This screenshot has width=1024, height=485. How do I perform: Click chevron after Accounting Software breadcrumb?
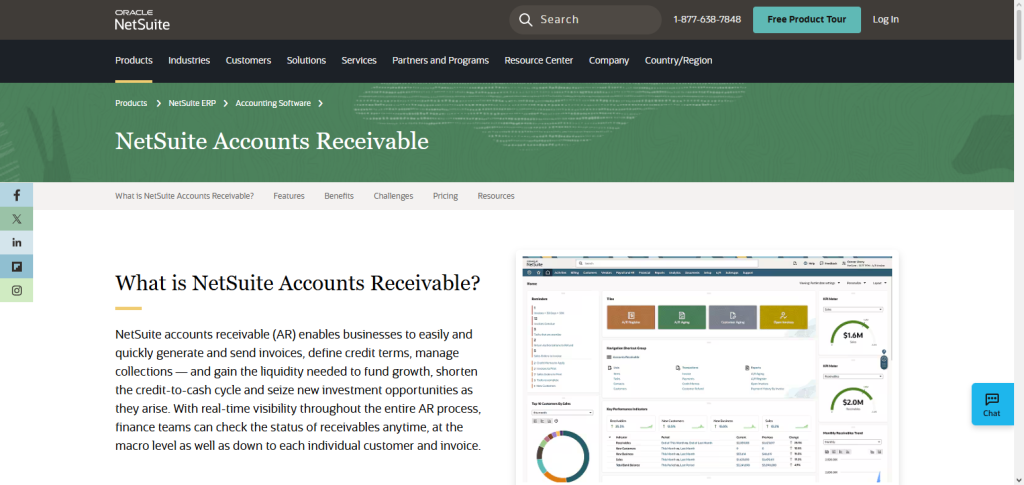click(x=321, y=103)
